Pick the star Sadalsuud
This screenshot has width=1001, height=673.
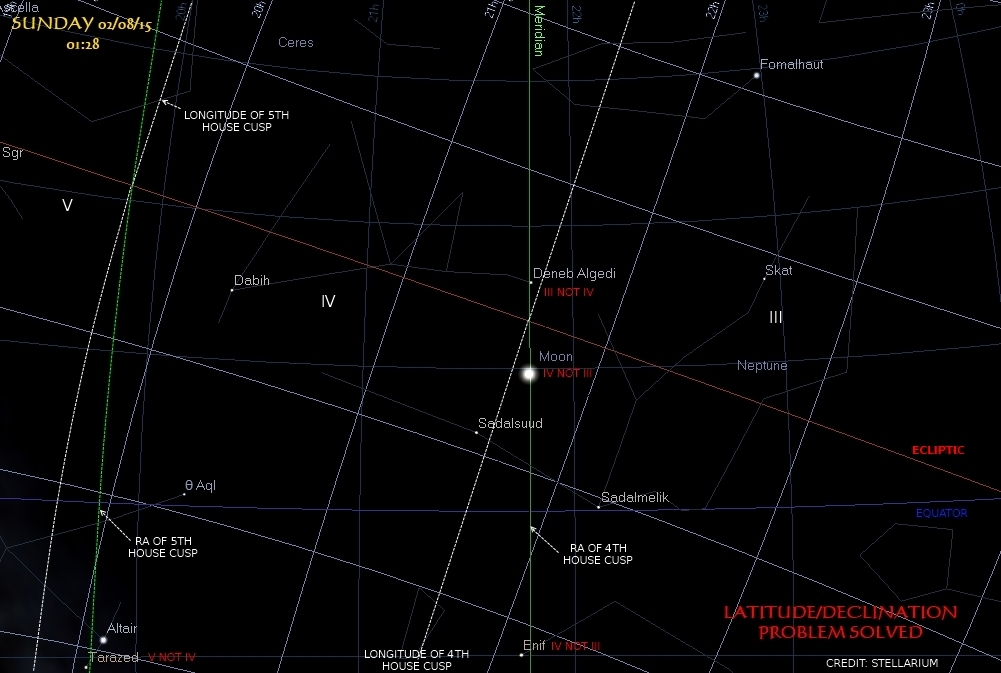(477, 432)
